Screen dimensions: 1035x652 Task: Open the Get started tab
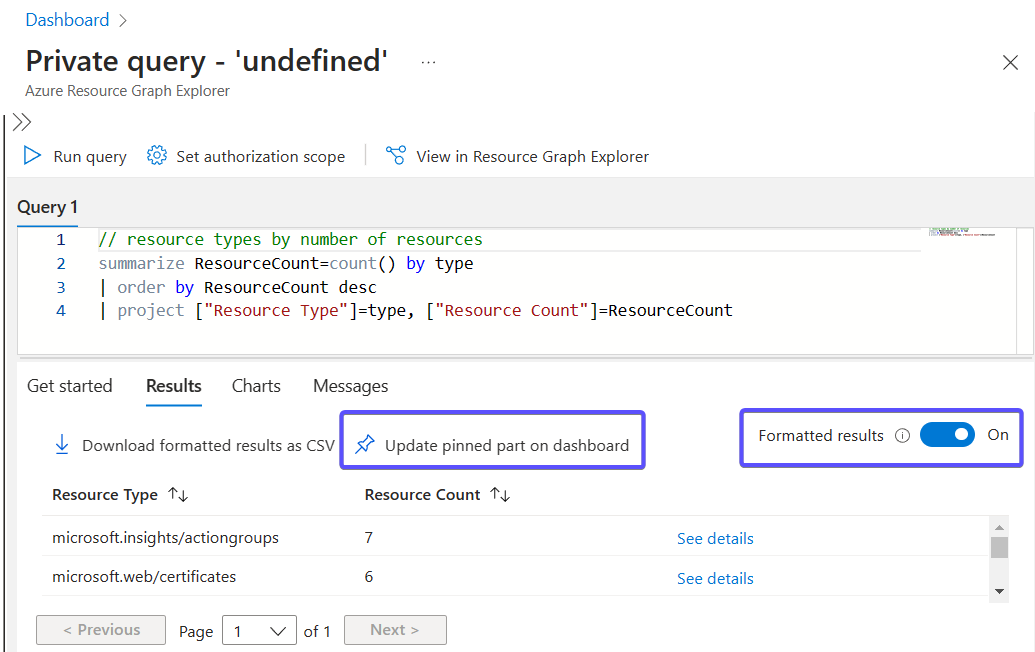[70, 386]
